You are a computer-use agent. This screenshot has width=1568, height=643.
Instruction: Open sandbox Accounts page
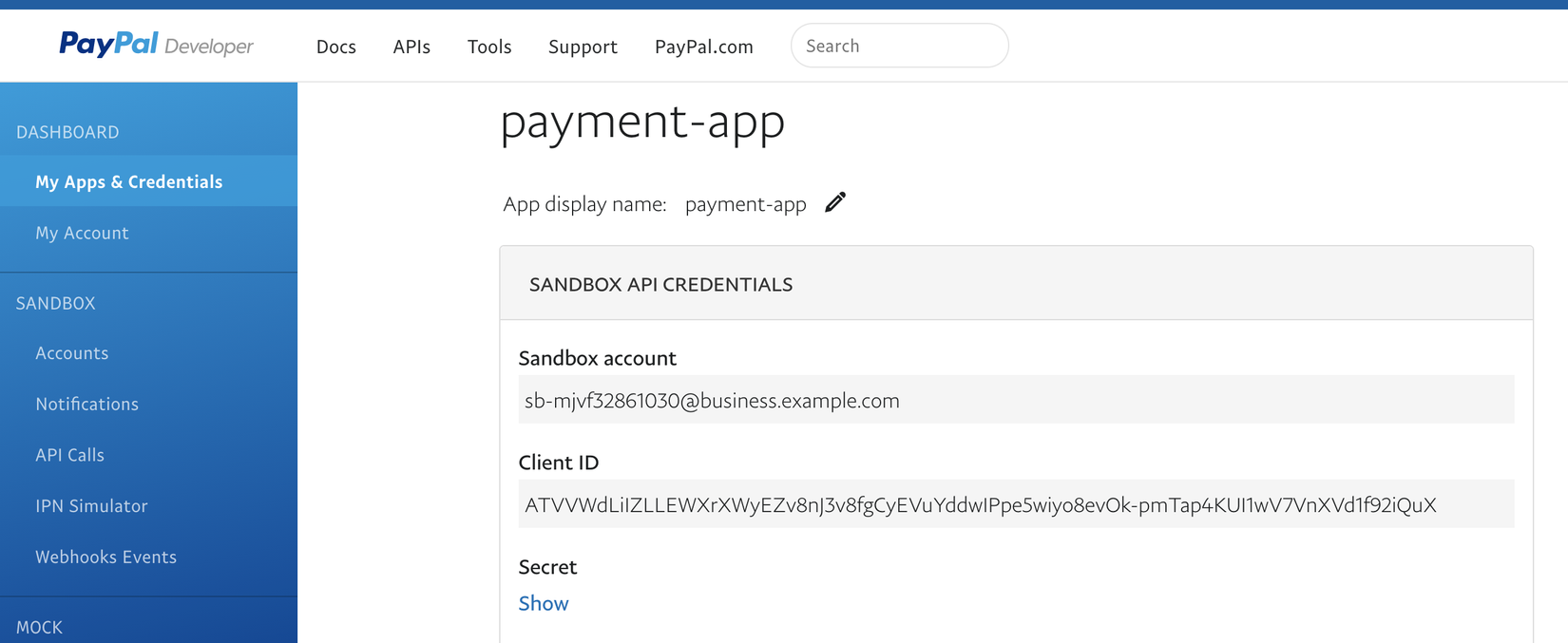(72, 353)
